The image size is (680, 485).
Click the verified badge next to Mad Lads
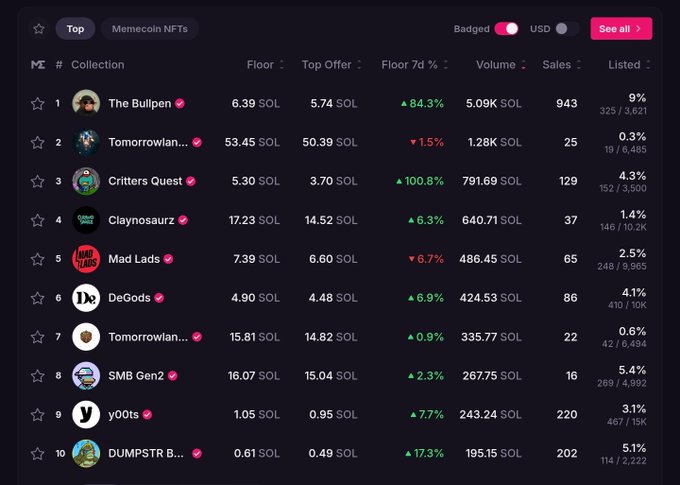coord(168,259)
